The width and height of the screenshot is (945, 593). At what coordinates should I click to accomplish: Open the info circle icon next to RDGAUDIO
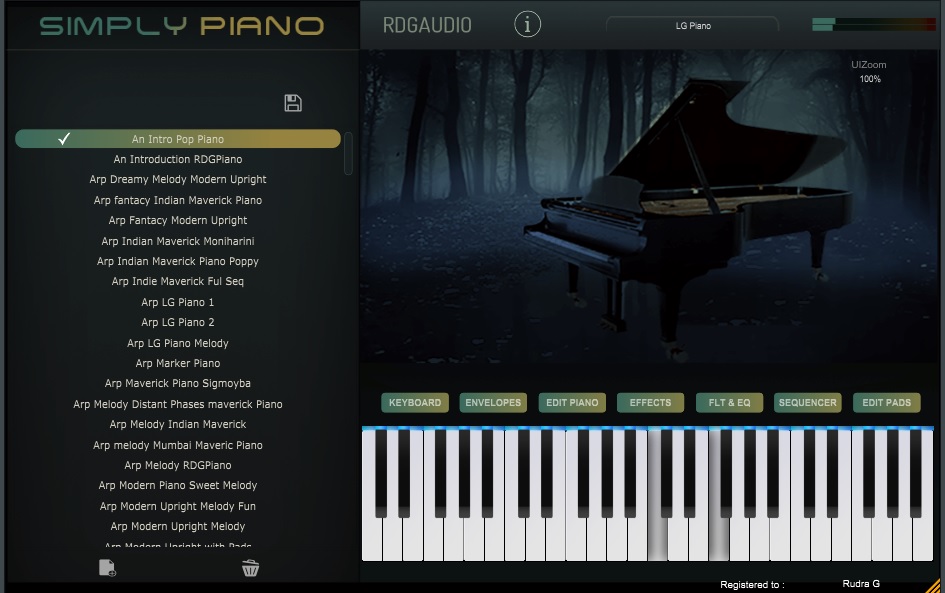(x=527, y=25)
